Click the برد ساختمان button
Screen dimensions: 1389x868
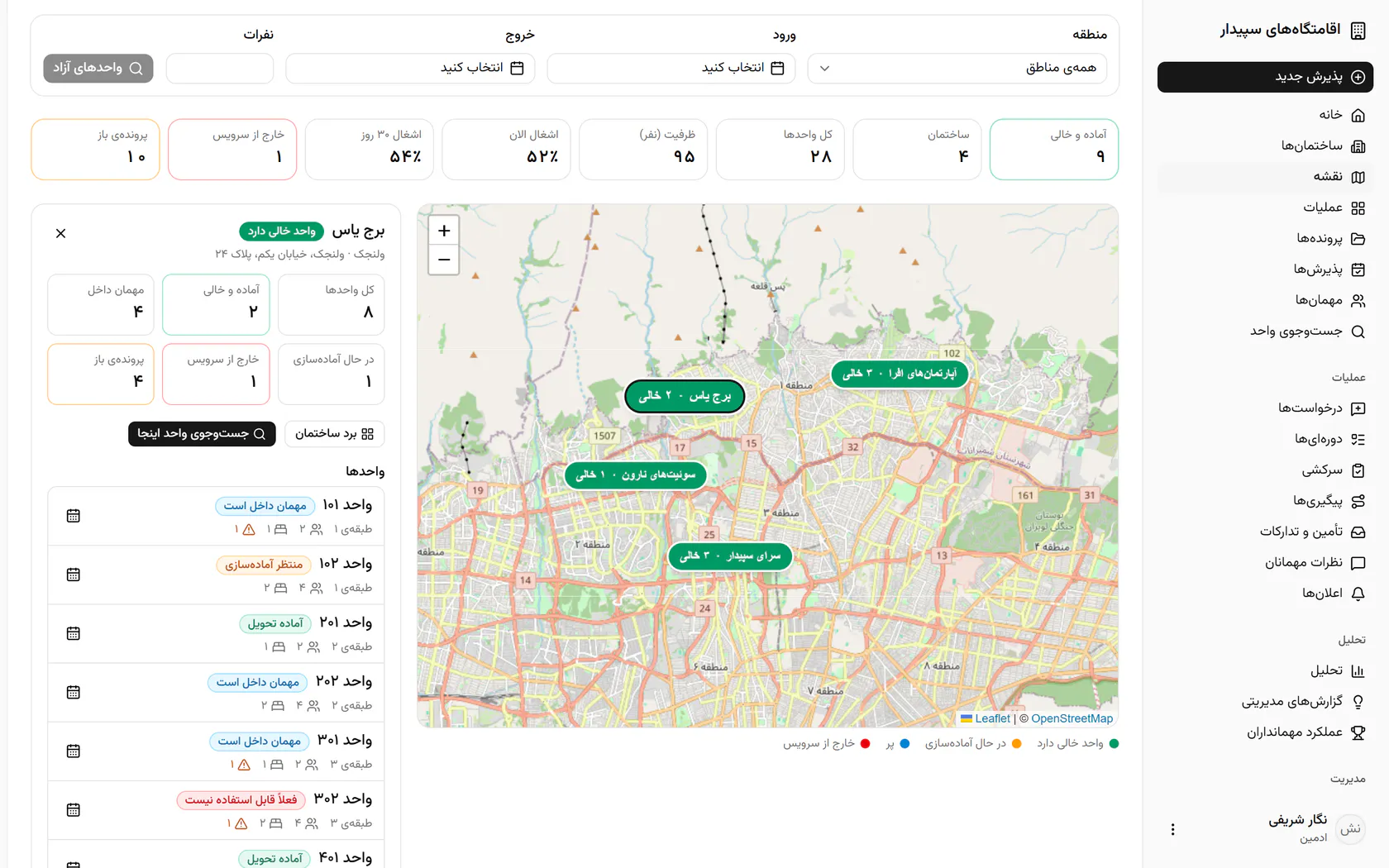click(334, 433)
